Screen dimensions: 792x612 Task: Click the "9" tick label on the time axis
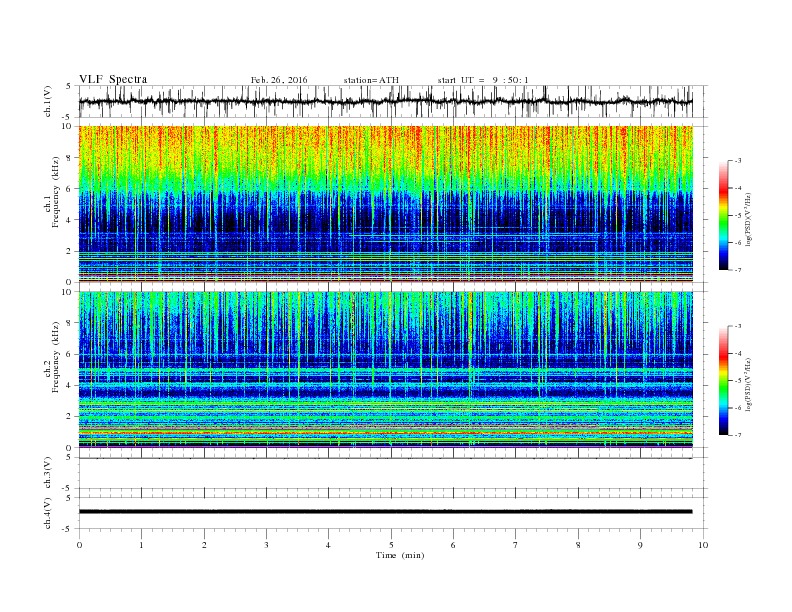[640, 545]
